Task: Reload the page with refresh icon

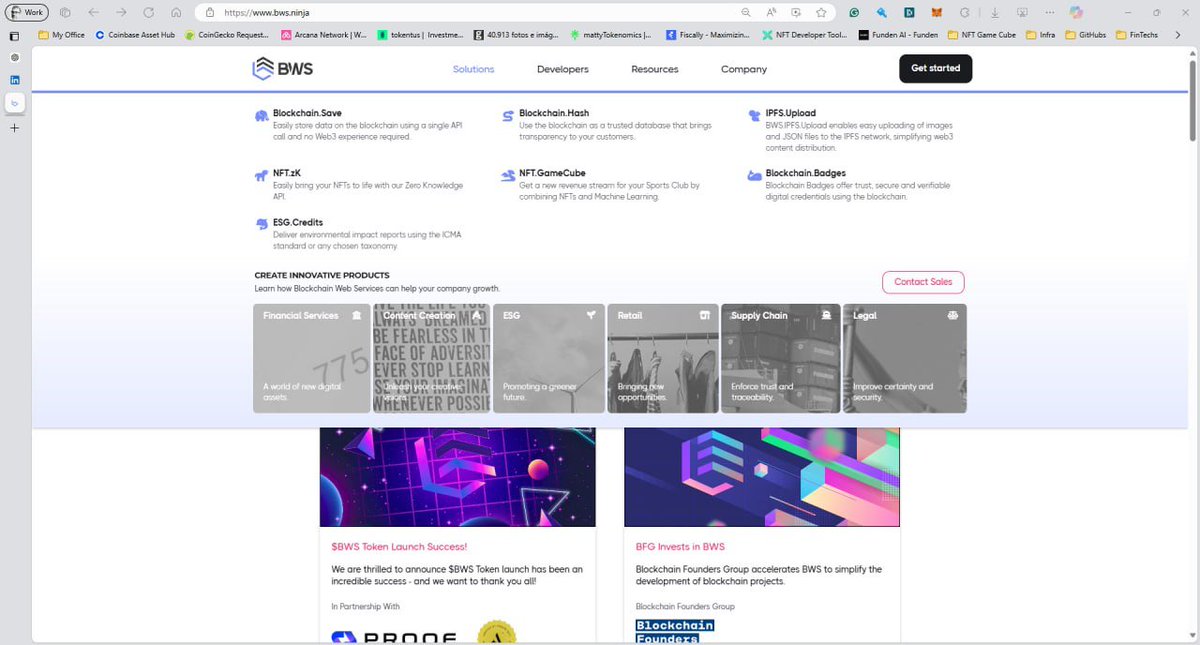Action: coord(149,12)
